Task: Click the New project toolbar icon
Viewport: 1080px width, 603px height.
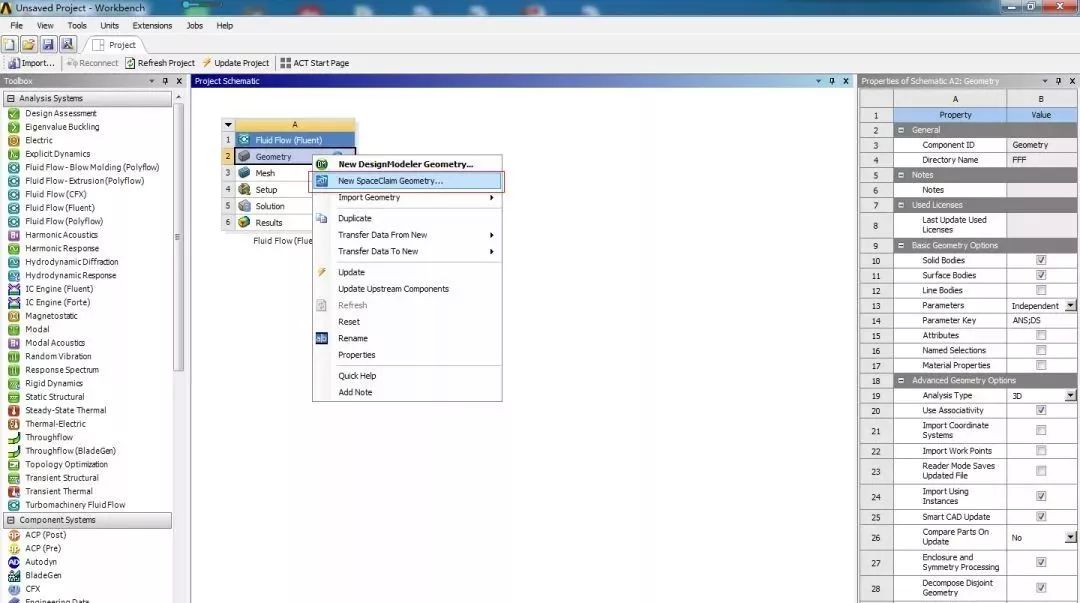Action: (10, 45)
